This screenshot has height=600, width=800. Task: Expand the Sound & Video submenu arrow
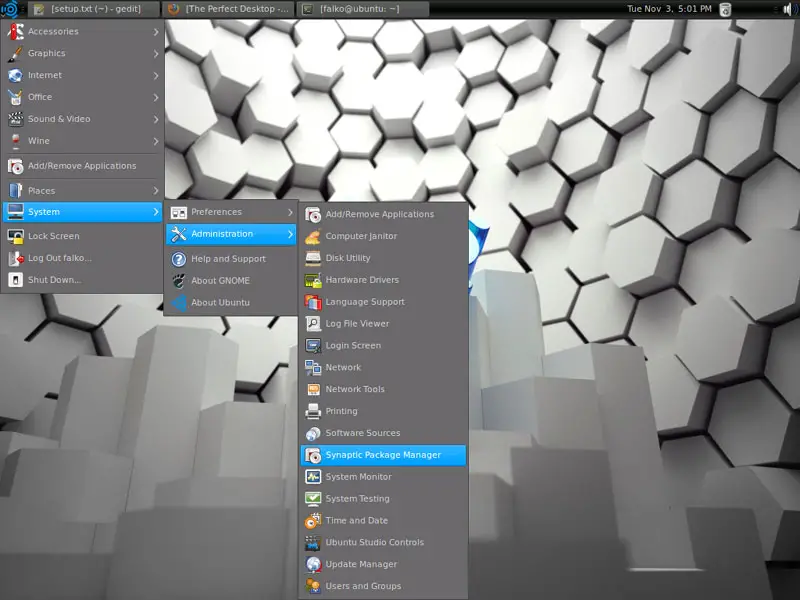156,119
